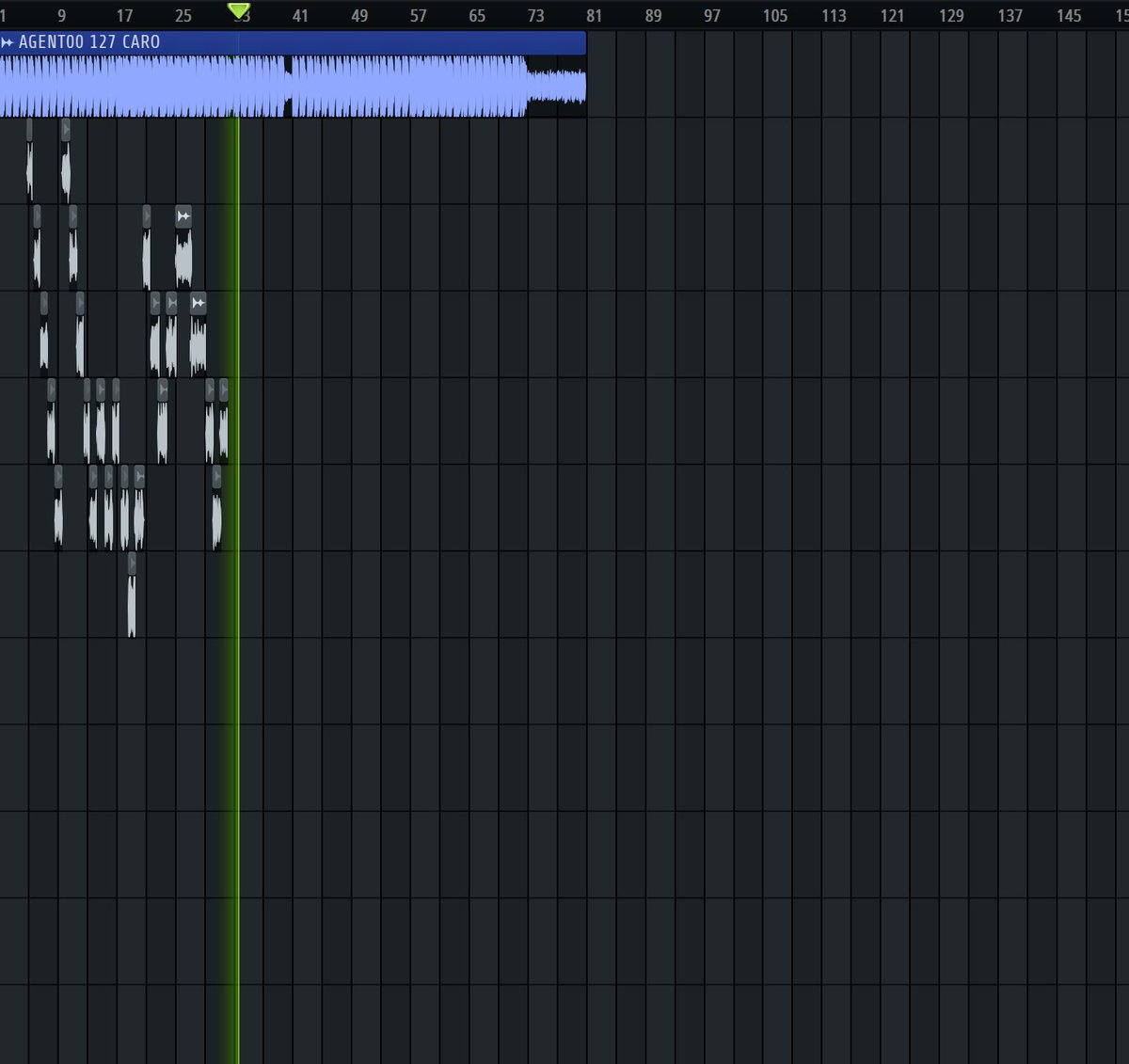Jump to bar 9 on the timeline ruler
This screenshot has width=1129, height=1064.
[x=62, y=16]
